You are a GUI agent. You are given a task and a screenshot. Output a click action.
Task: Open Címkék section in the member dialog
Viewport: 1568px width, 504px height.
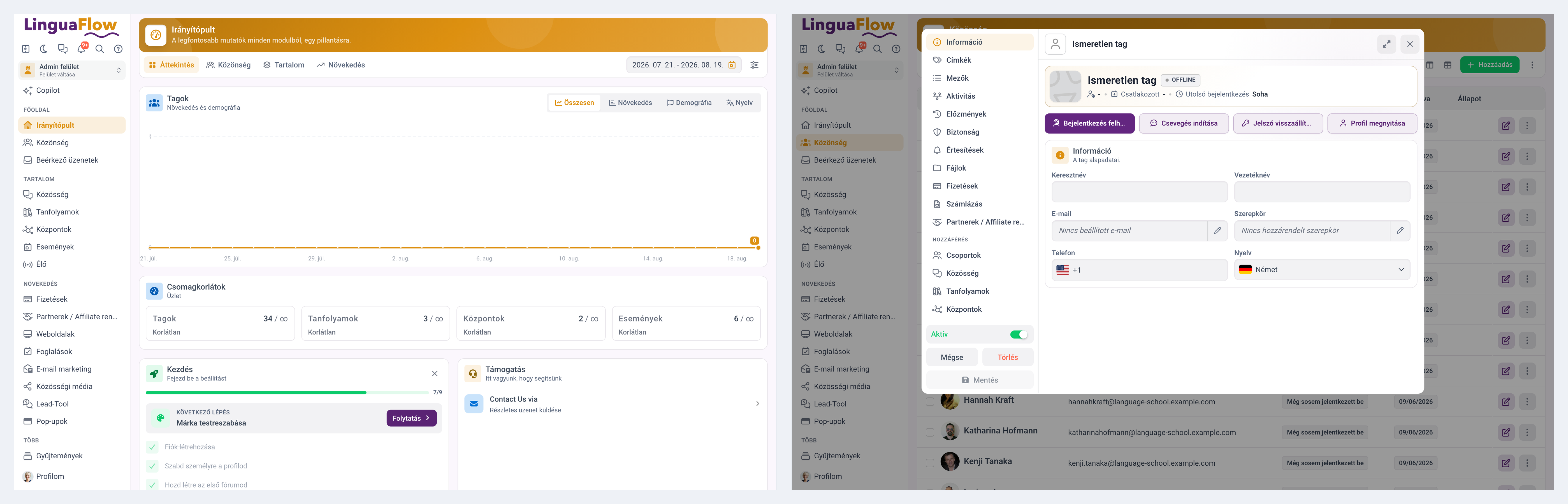[x=980, y=60]
